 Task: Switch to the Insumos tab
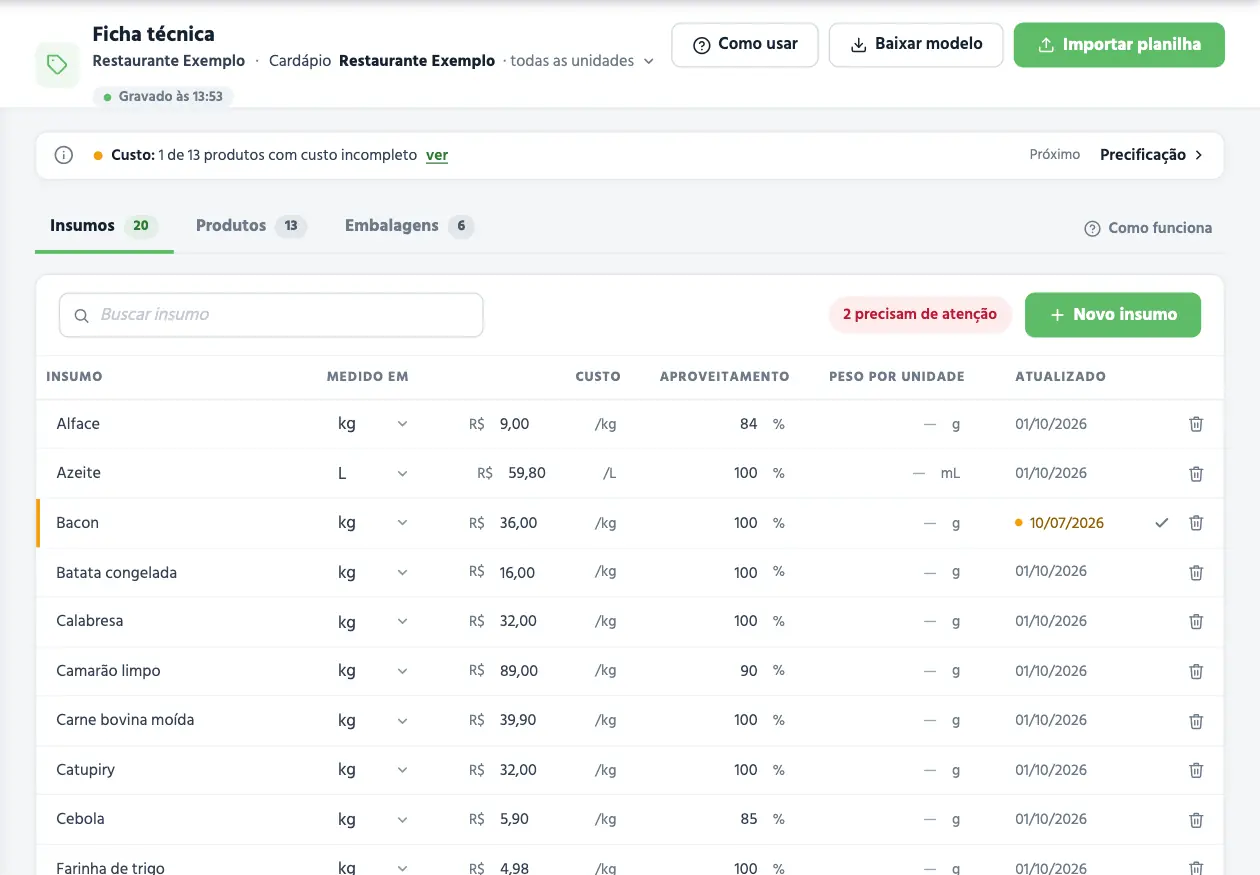pos(104,226)
